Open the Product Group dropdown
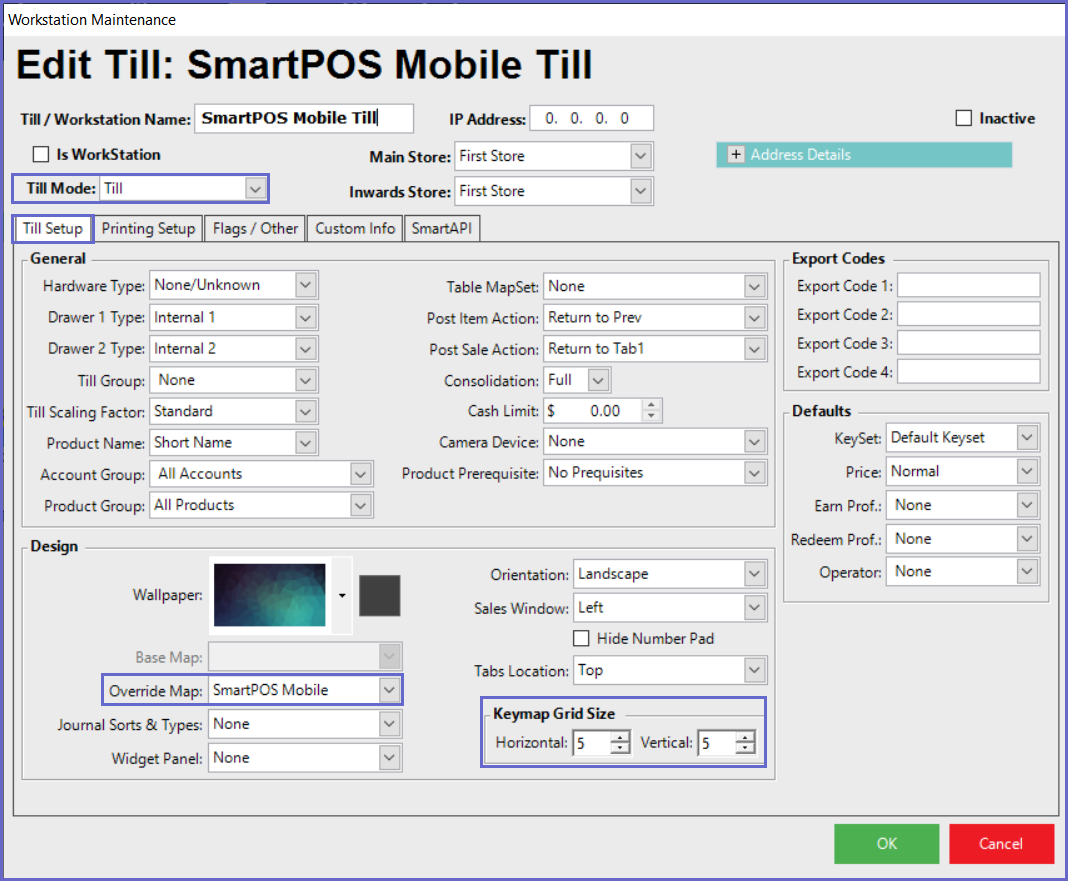Viewport: 1068px width, 881px height. (360, 506)
